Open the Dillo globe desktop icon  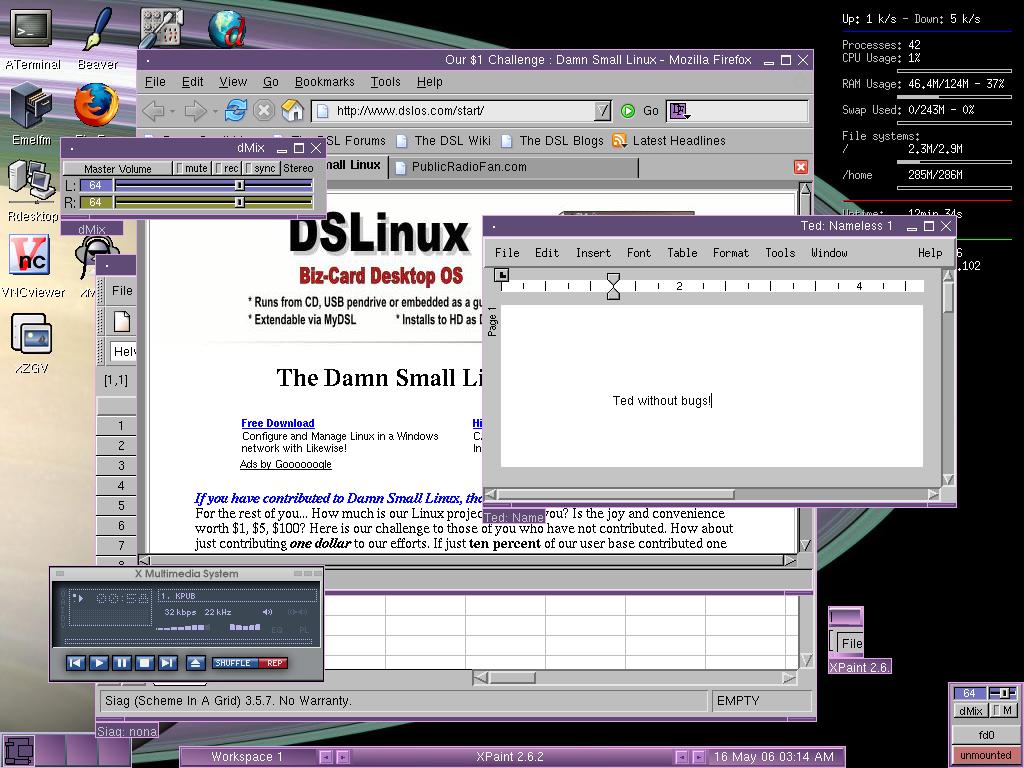[227, 27]
